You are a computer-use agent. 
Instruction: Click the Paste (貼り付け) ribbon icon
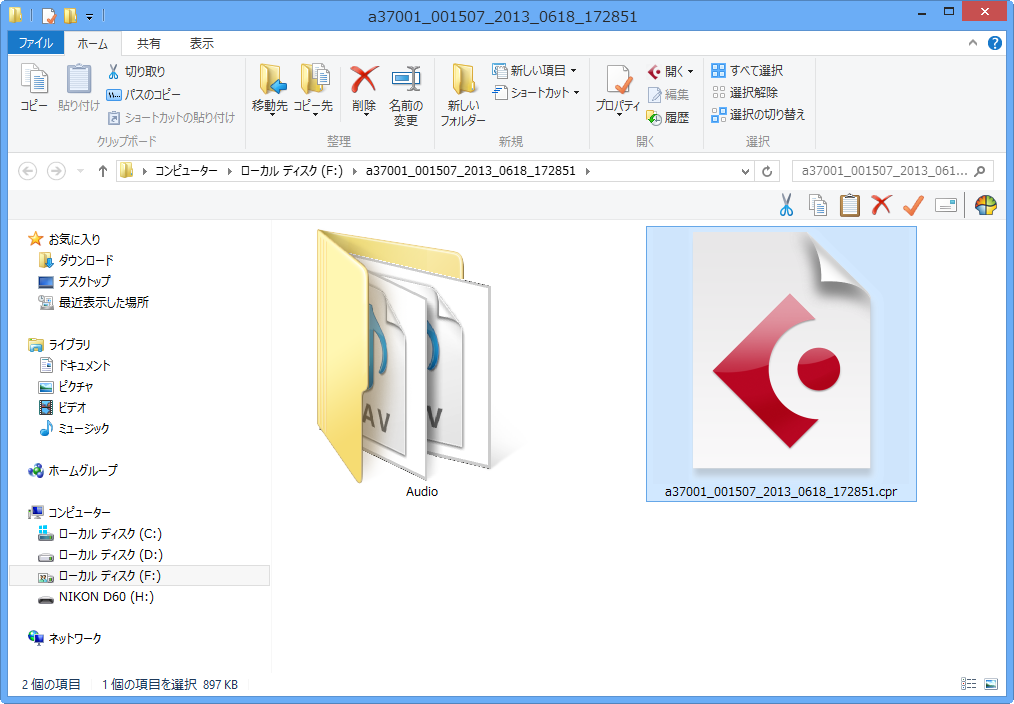click(79, 87)
